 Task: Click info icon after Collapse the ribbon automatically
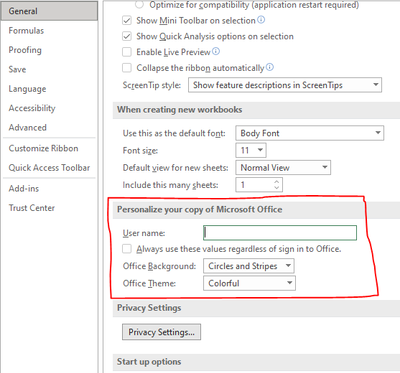point(270,67)
